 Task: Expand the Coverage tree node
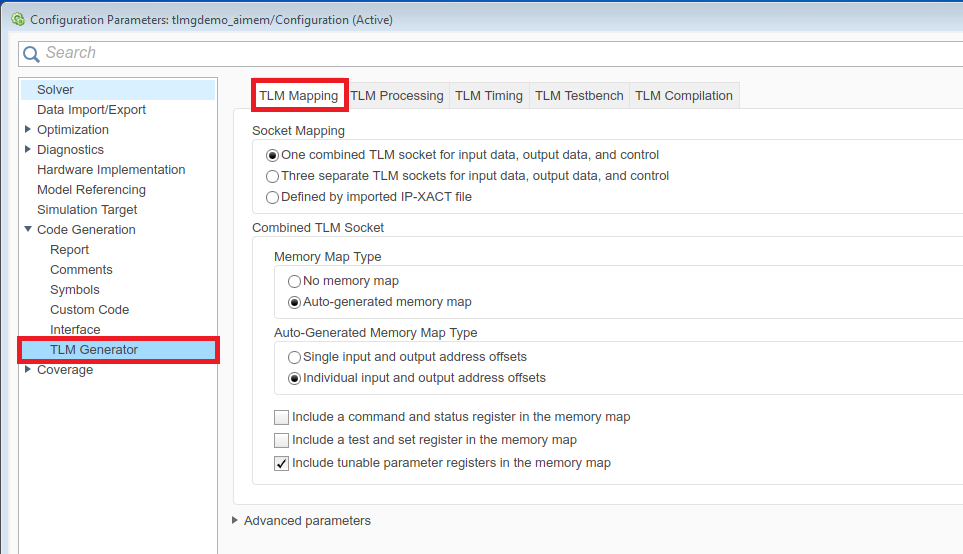[x=28, y=369]
